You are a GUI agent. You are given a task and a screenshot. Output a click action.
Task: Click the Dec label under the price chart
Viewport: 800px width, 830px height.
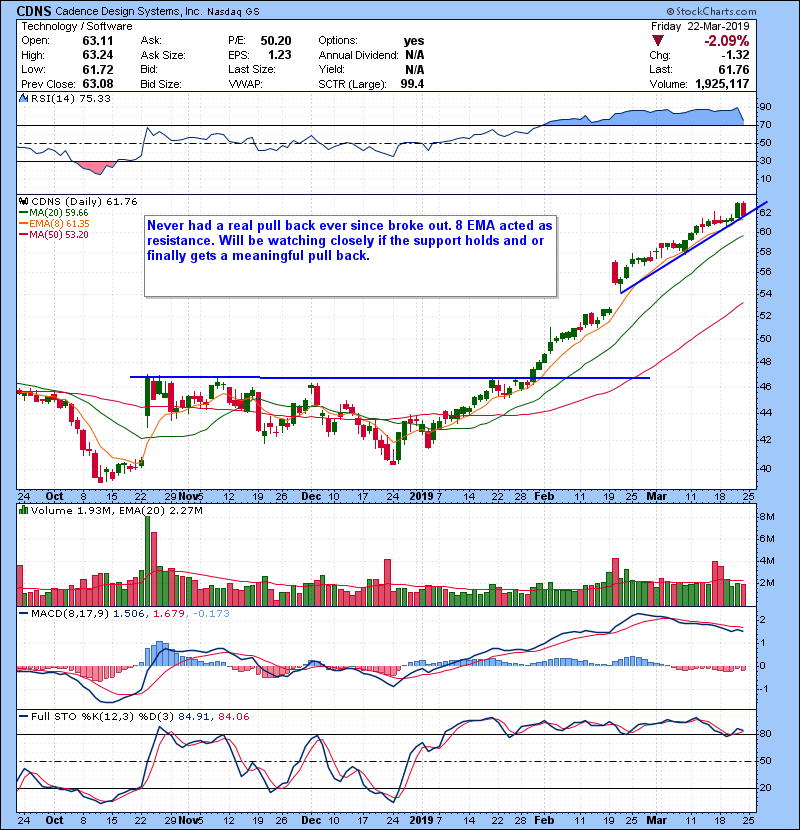coord(311,497)
